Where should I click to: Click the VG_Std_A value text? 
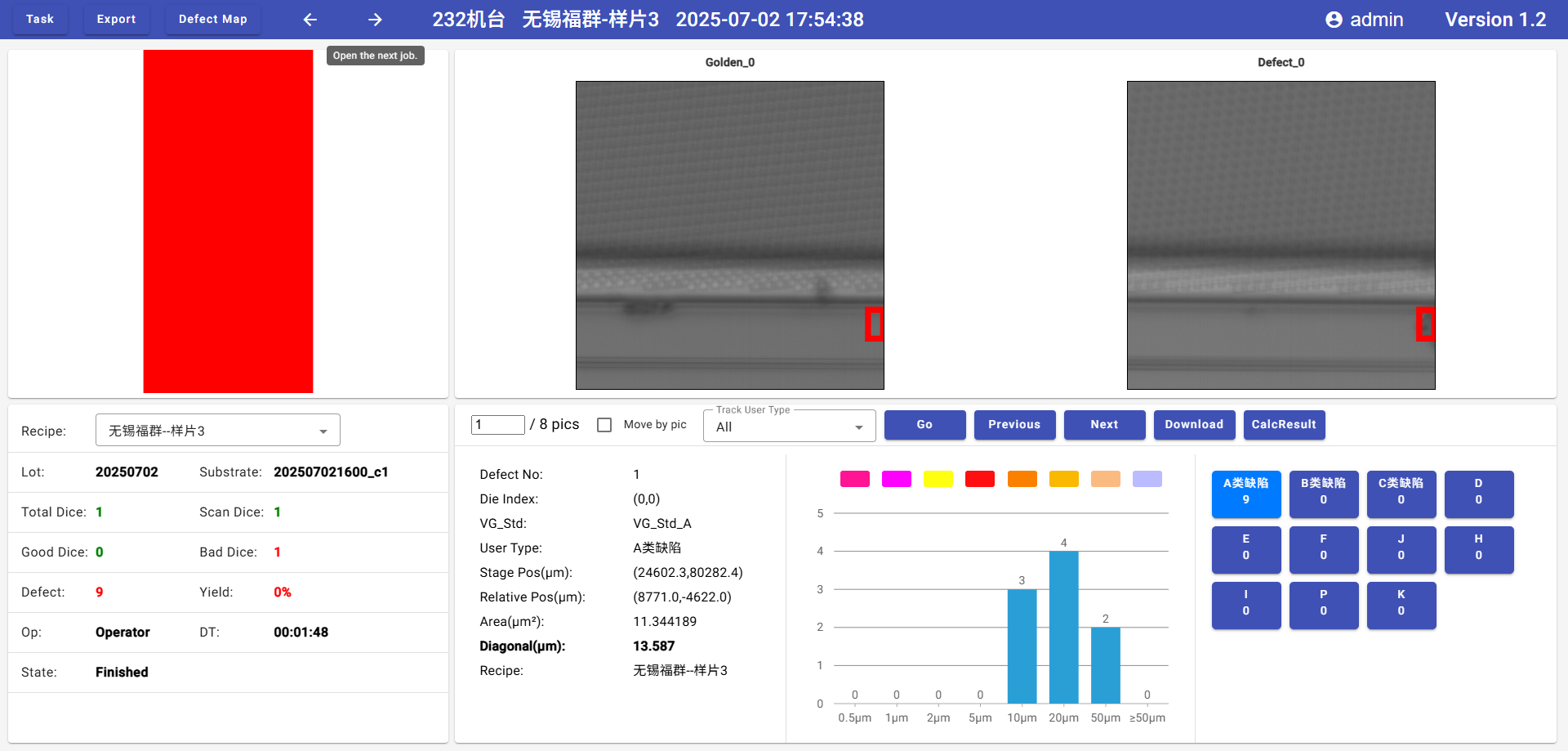point(662,524)
